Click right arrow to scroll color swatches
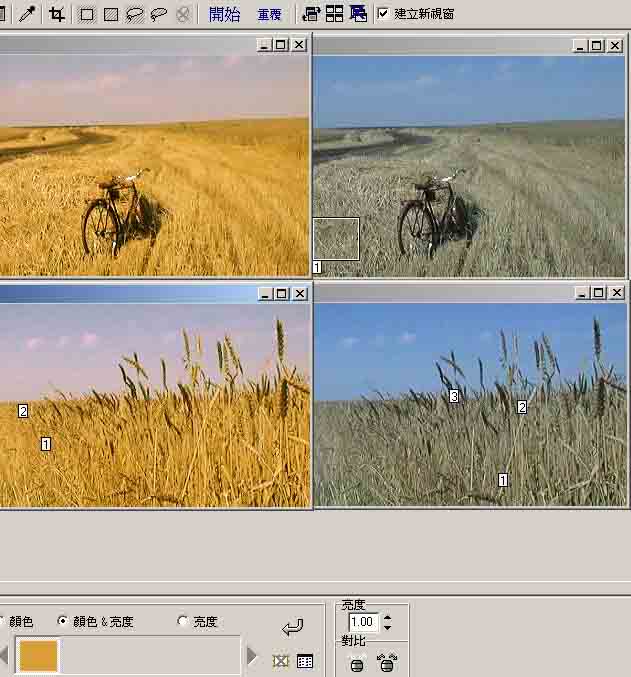Screen dimensions: 631x677 click(x=252, y=657)
